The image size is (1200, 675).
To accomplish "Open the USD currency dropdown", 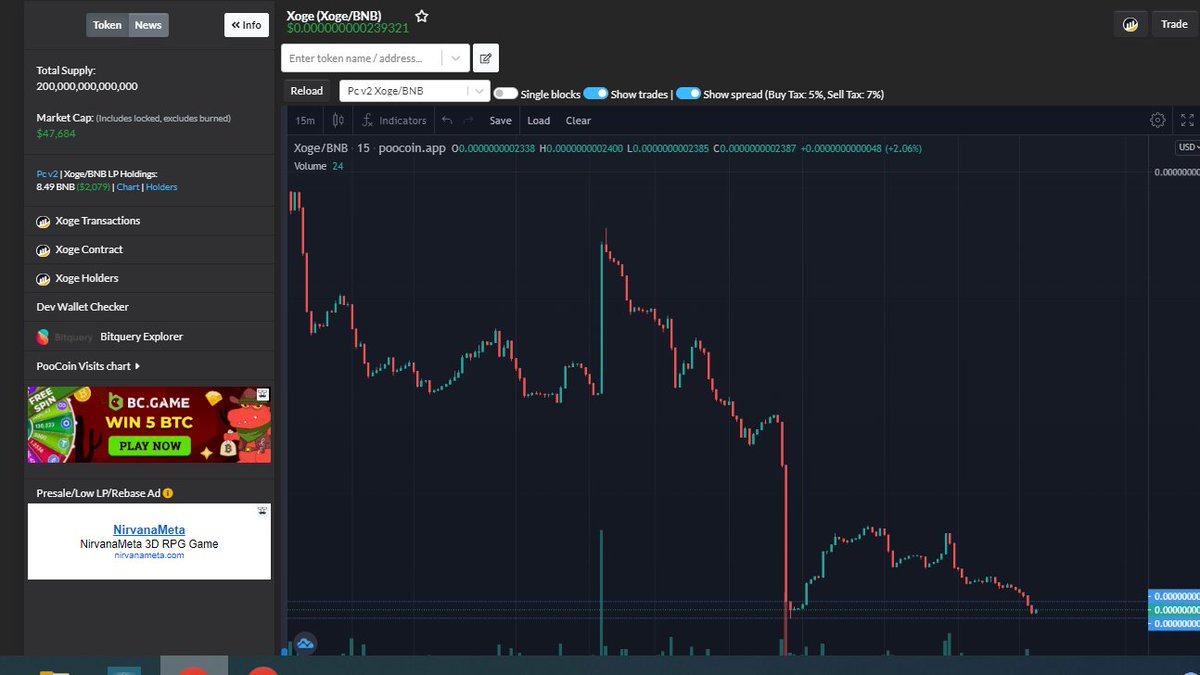I will pos(1187,147).
